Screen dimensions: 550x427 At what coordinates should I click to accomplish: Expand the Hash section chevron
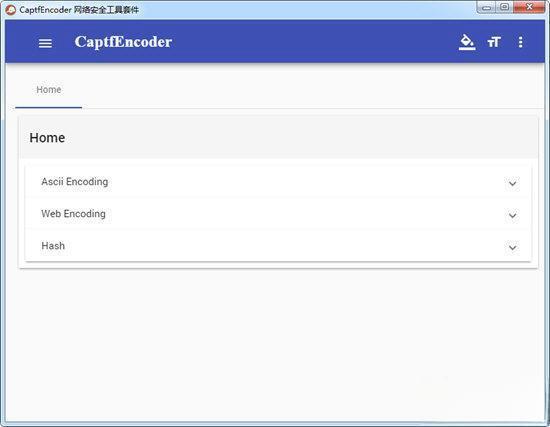(512, 248)
